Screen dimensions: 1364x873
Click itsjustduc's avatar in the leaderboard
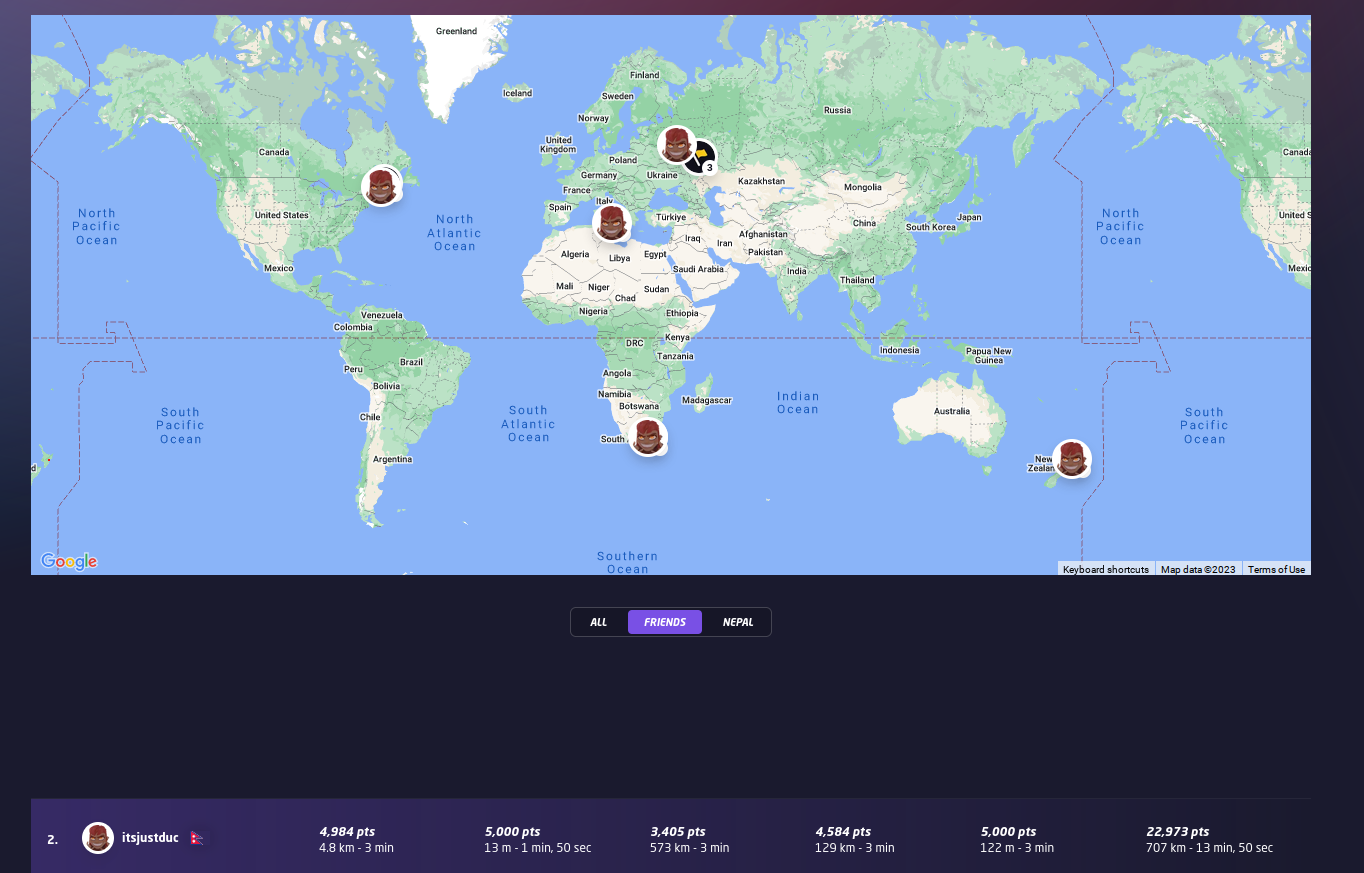click(x=97, y=838)
